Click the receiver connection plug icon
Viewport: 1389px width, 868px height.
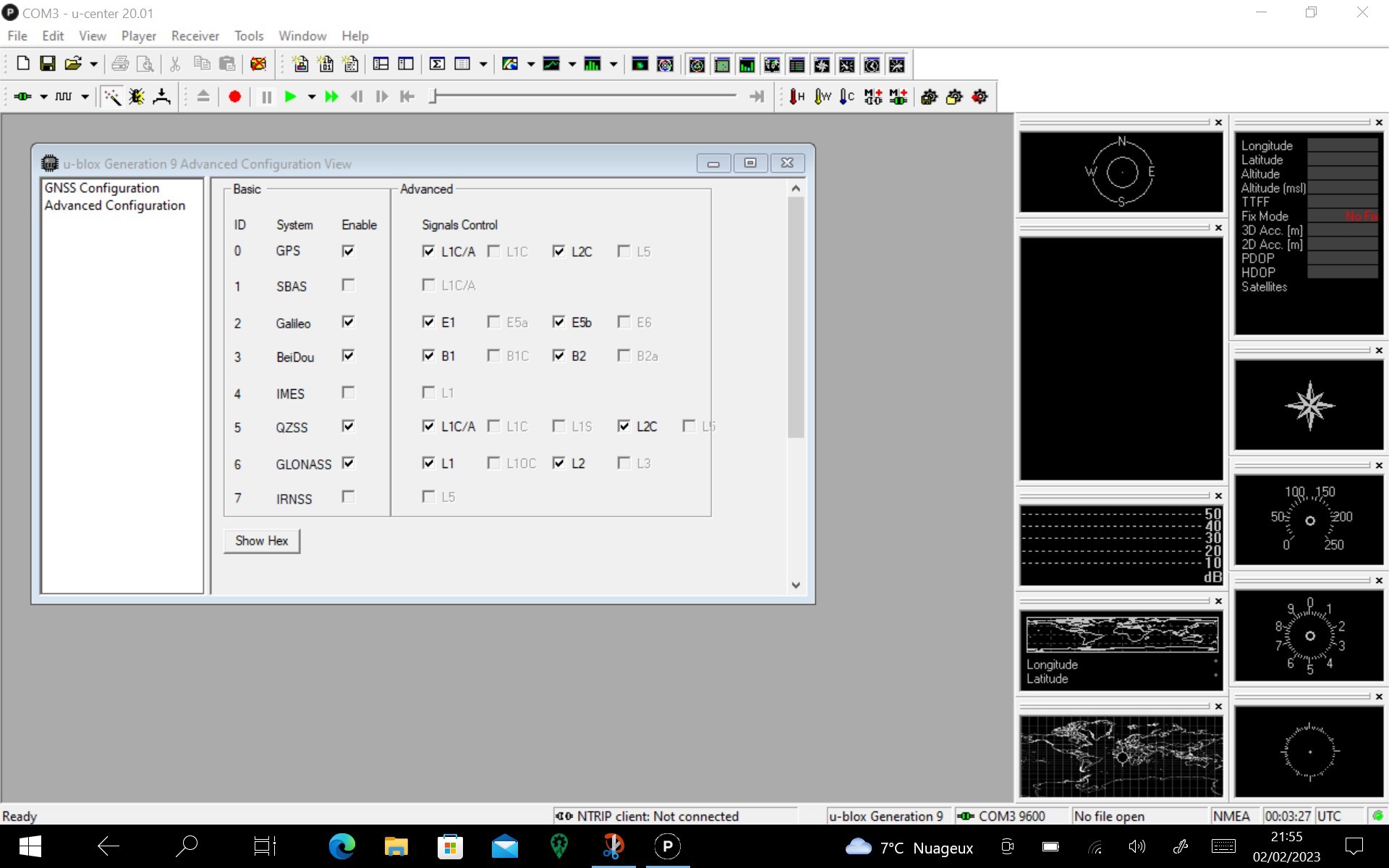tap(22, 96)
